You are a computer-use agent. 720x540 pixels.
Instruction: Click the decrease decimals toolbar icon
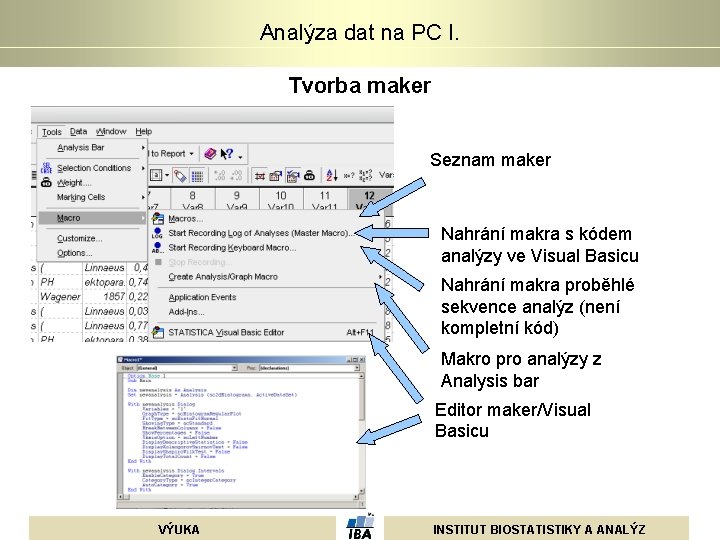tap(236, 175)
